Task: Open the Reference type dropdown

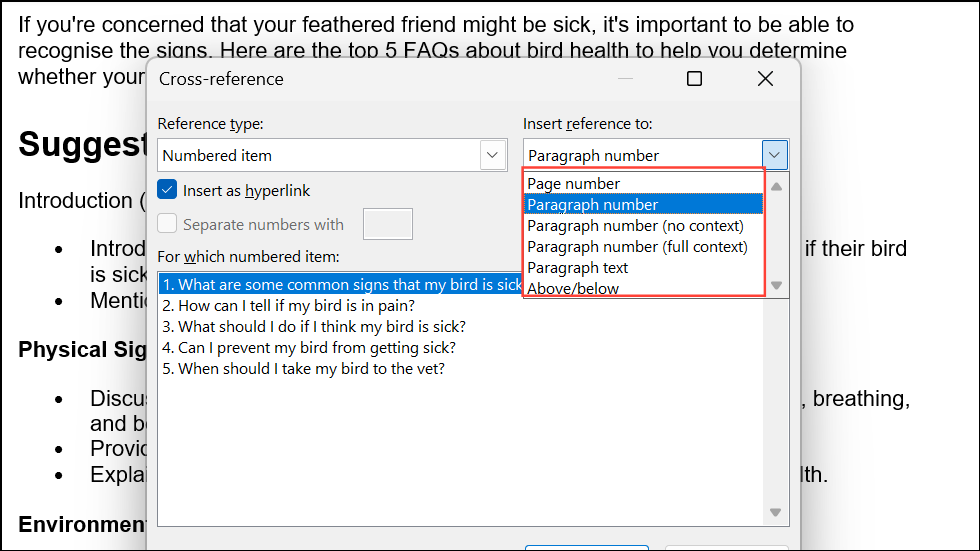Action: pyautogui.click(x=492, y=155)
